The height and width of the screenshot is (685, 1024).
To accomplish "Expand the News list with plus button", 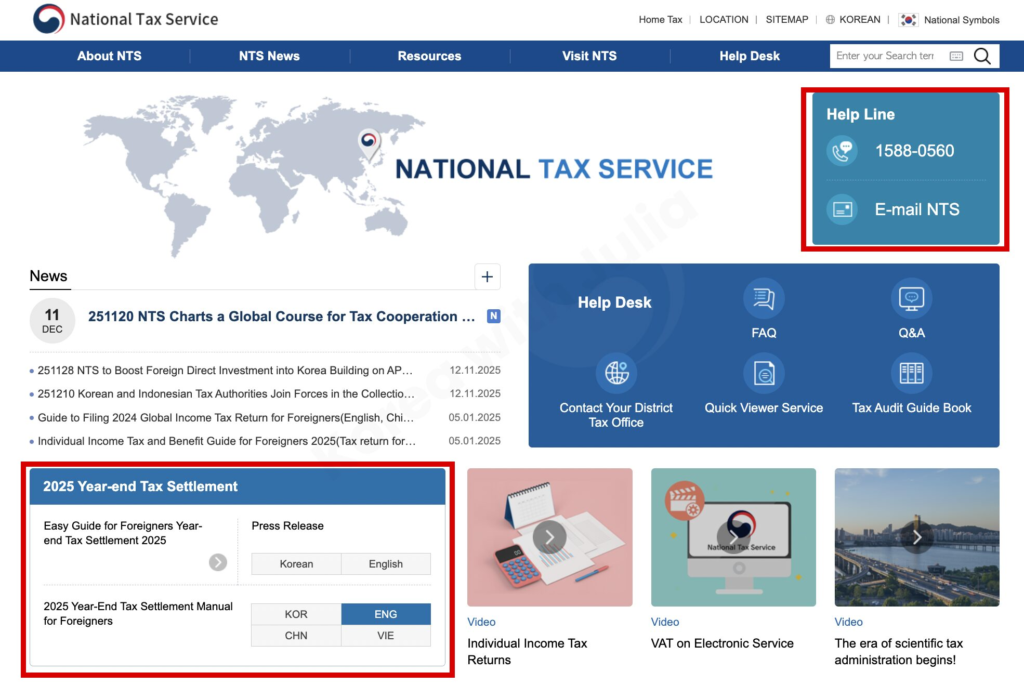I will pyautogui.click(x=487, y=277).
